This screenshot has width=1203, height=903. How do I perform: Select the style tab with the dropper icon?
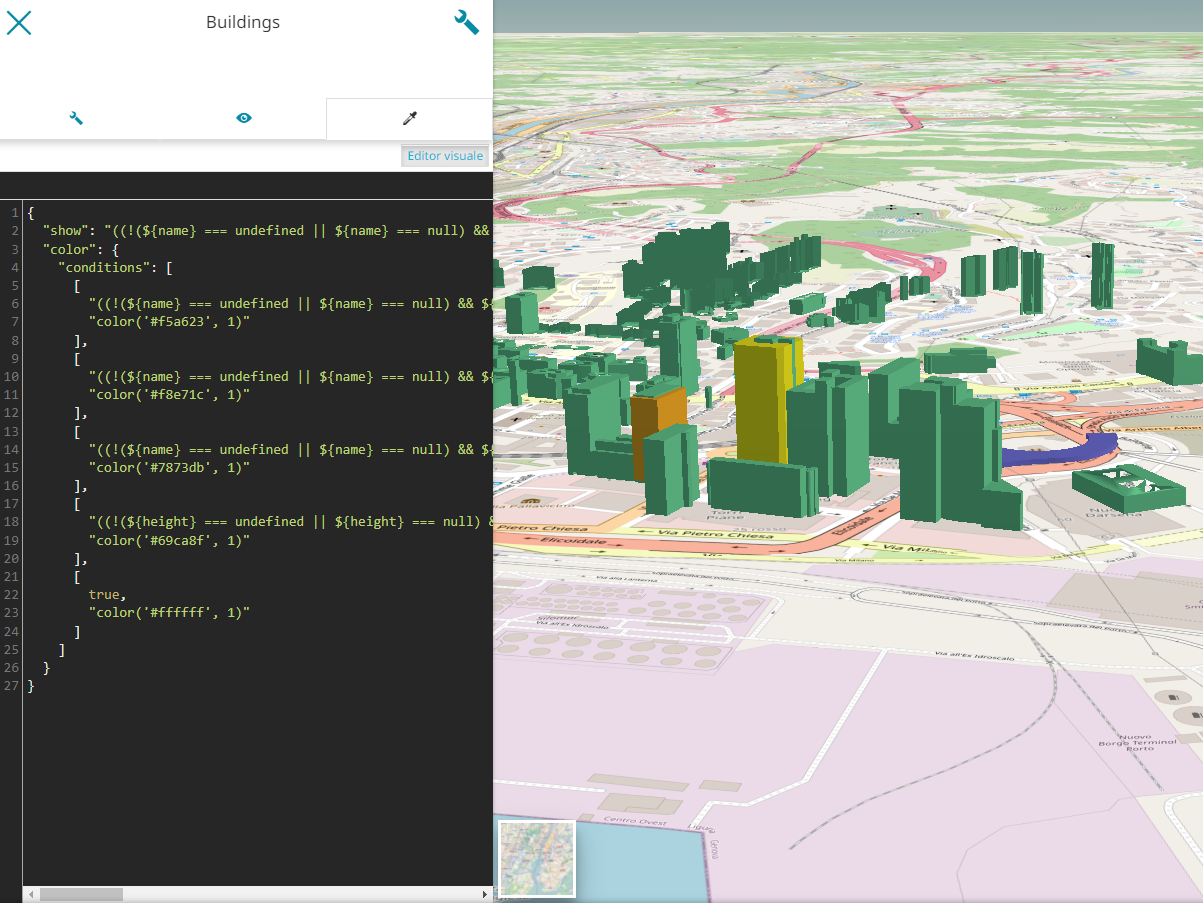[409, 119]
